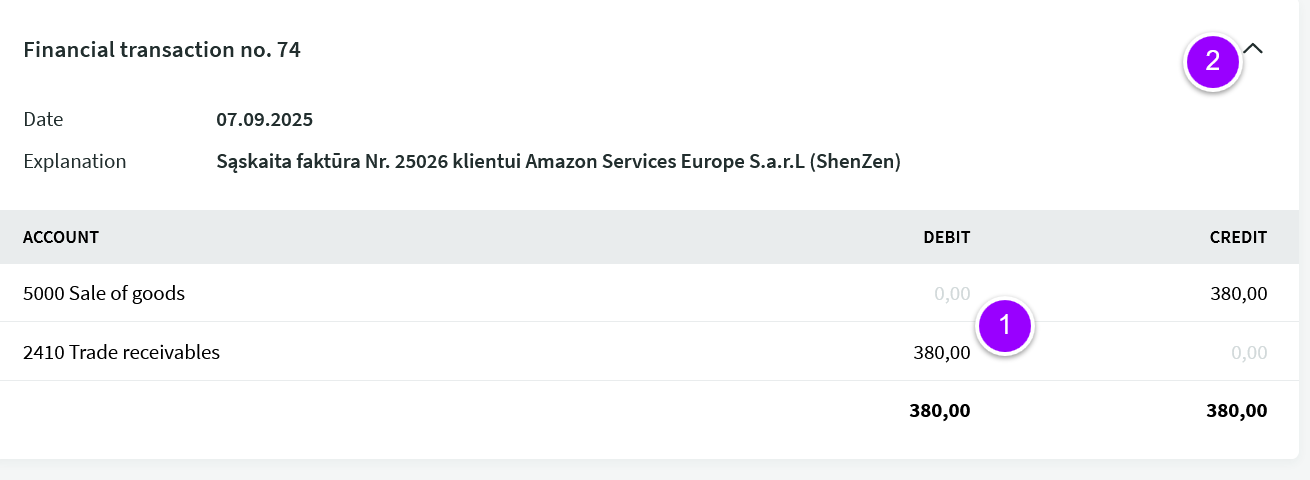This screenshot has height=480, width=1310.
Task: Click the bold total debit 380,00
Action: point(940,410)
